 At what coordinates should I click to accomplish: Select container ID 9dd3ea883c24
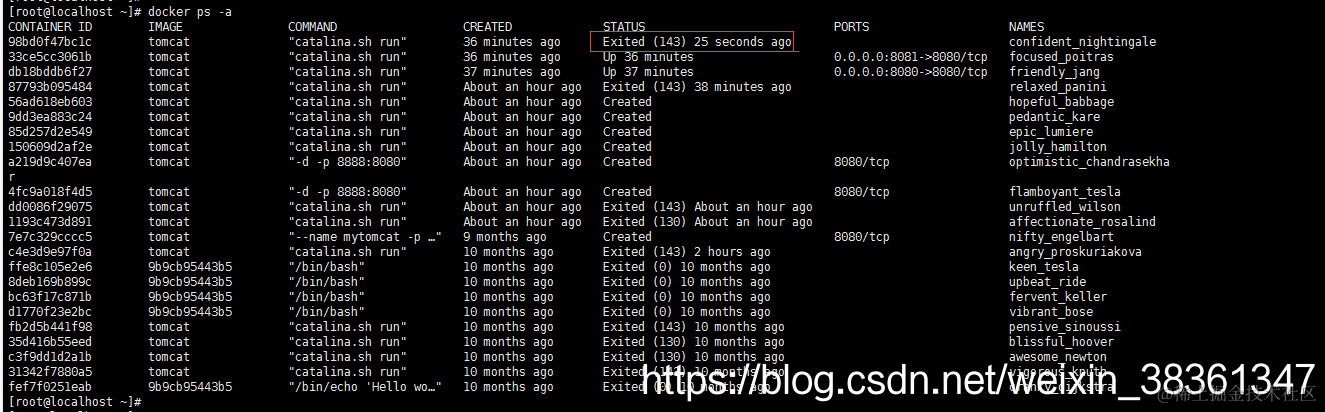[50, 117]
